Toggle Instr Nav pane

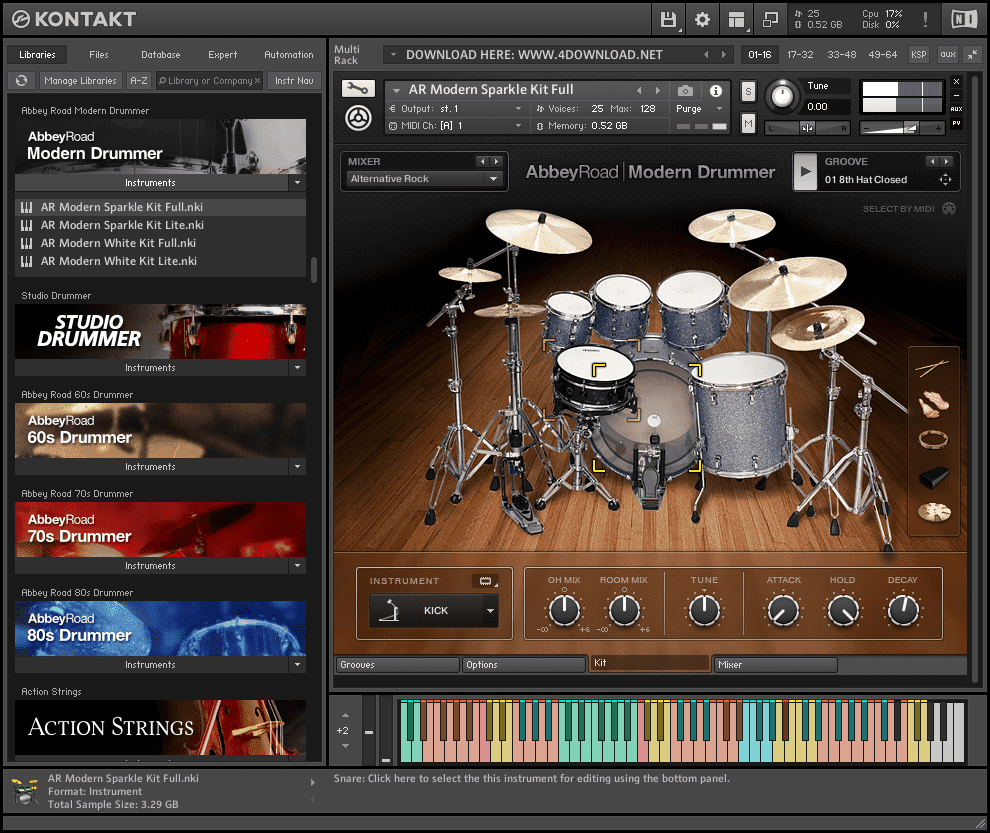tap(294, 81)
